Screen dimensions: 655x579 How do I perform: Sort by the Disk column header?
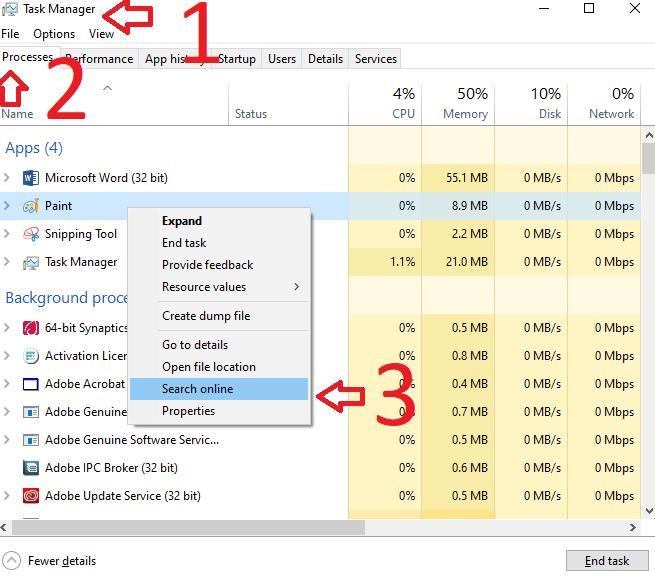531,104
